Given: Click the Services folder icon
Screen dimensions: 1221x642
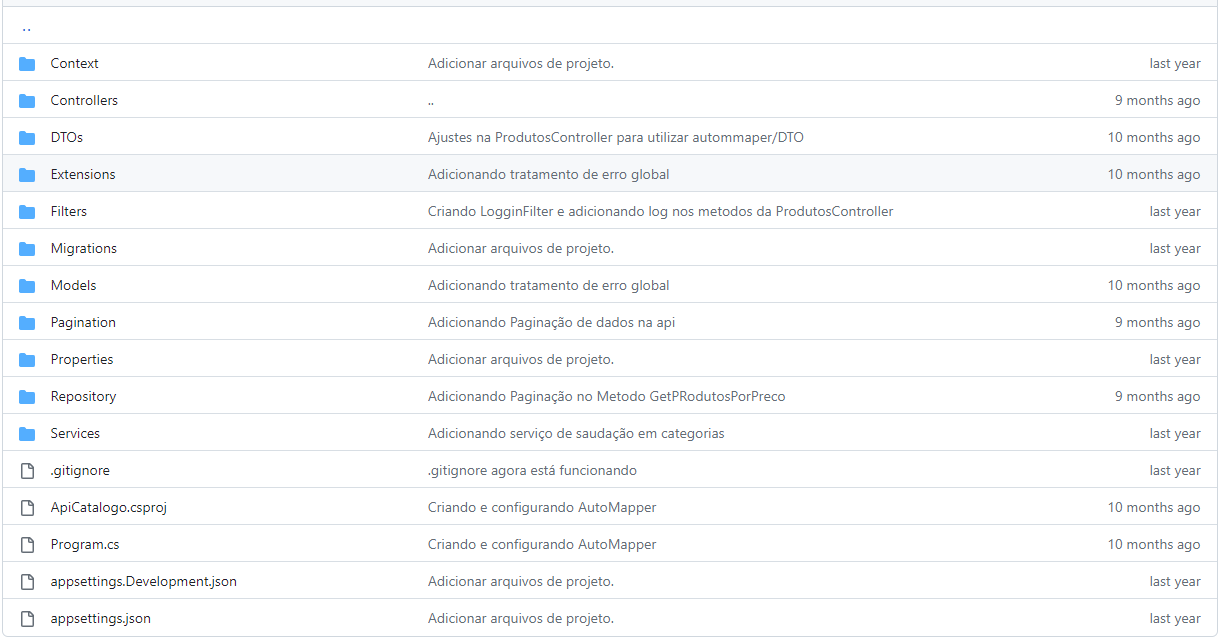Looking at the screenshot, I should click(26, 433).
